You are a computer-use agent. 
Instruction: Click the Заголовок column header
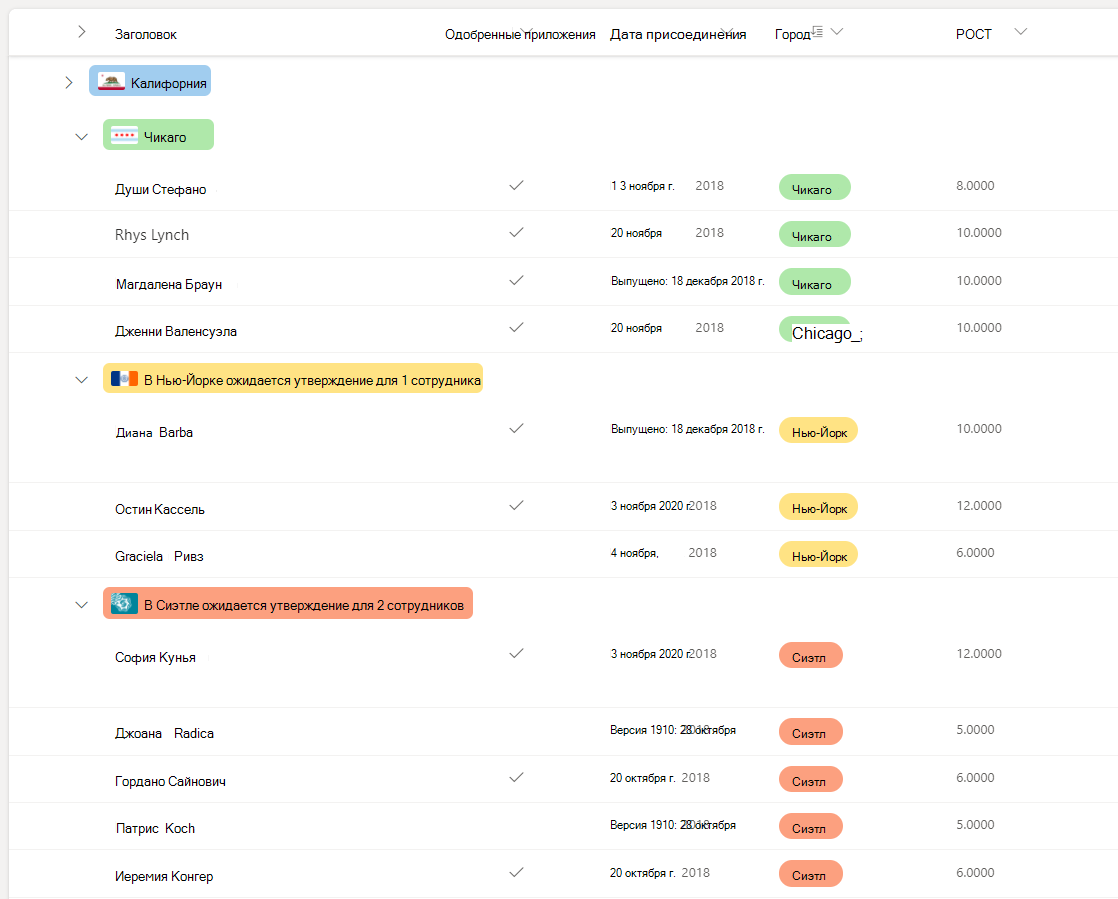(146, 35)
